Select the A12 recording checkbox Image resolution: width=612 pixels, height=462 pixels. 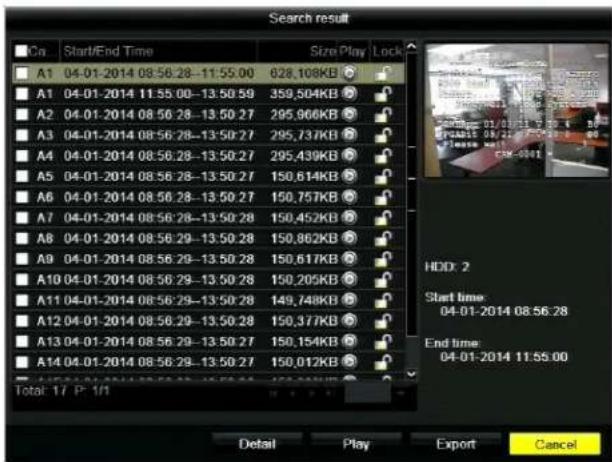click(x=22, y=321)
